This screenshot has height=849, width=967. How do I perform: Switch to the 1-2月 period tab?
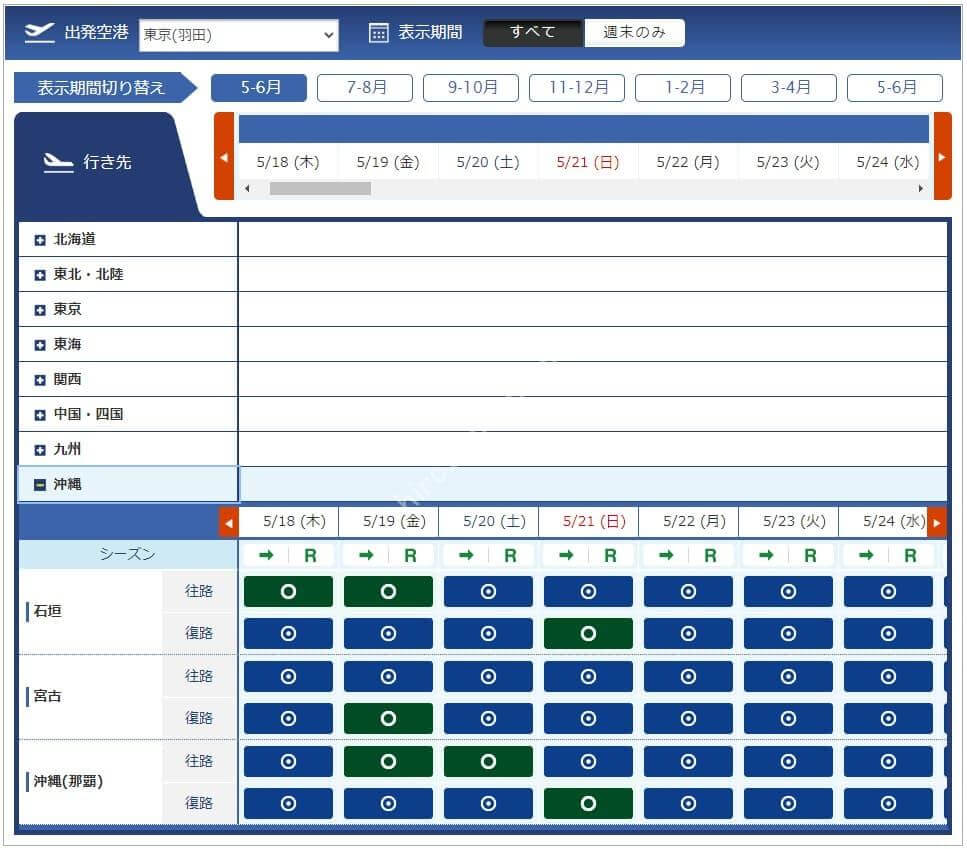tap(683, 88)
